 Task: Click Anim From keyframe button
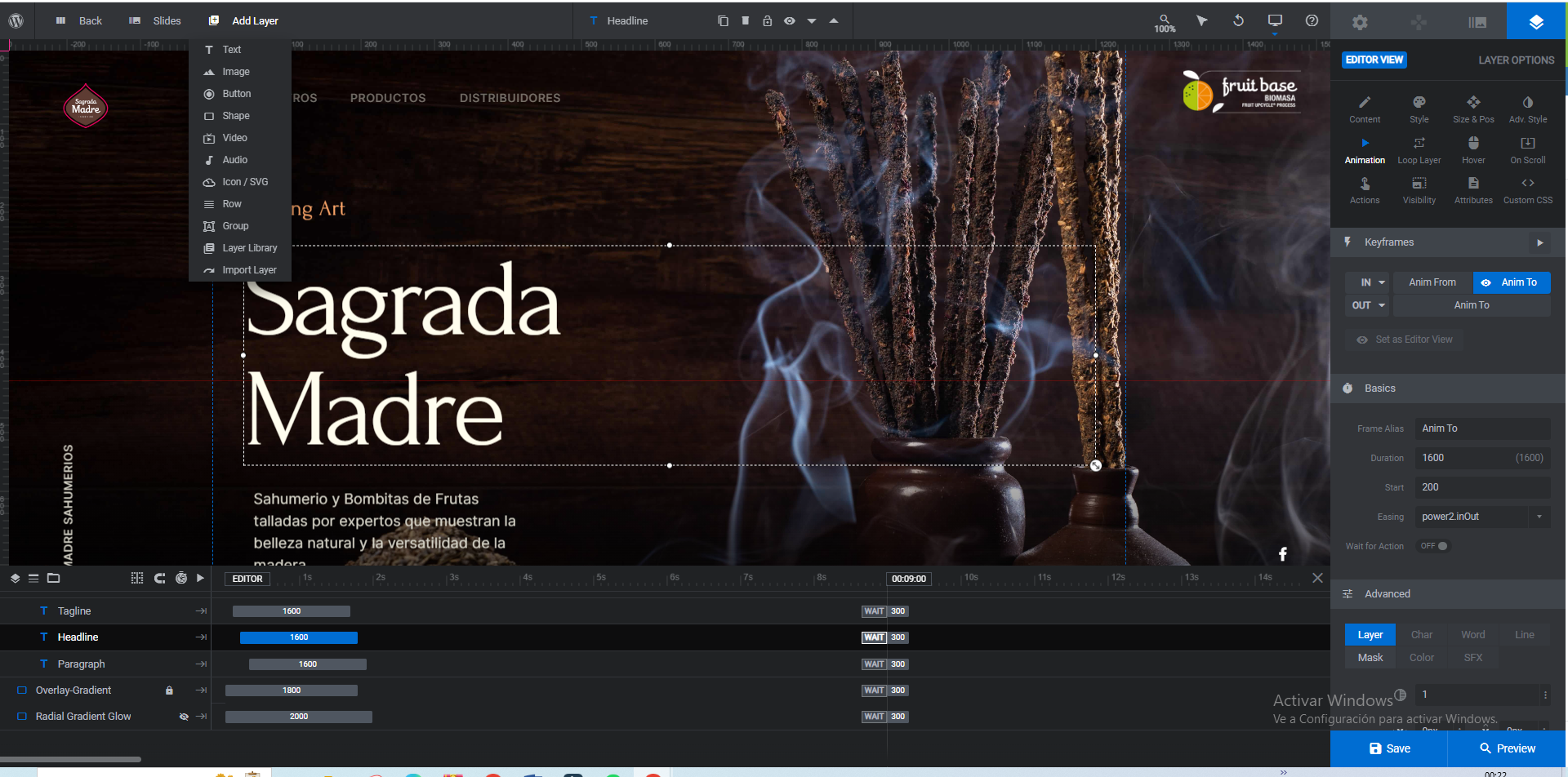(1432, 282)
